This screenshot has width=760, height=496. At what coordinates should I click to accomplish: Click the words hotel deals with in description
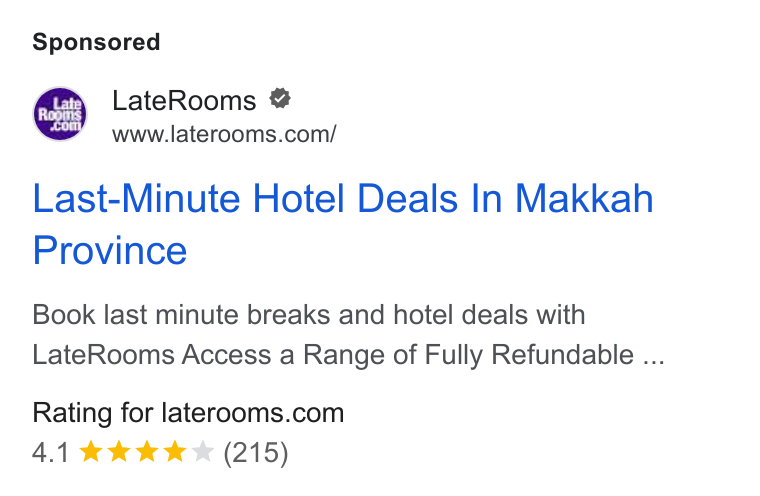[x=489, y=315]
